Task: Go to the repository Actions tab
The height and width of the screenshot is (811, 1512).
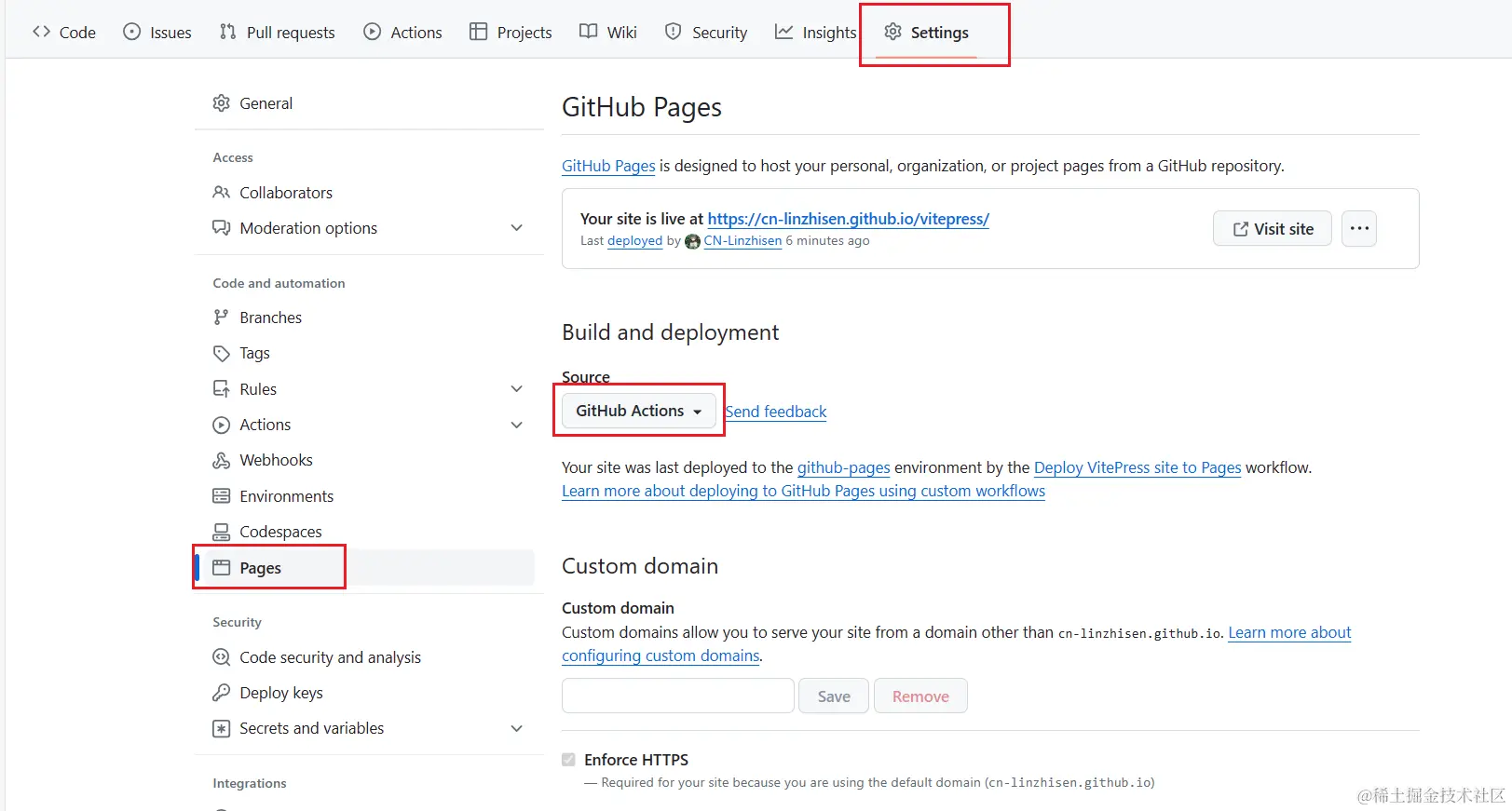Action: coord(402,32)
